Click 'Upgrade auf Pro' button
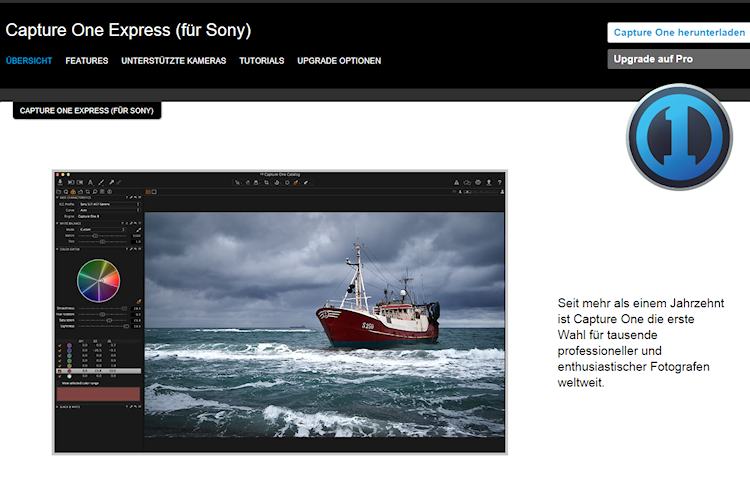This screenshot has width=750, height=490. coord(679,59)
